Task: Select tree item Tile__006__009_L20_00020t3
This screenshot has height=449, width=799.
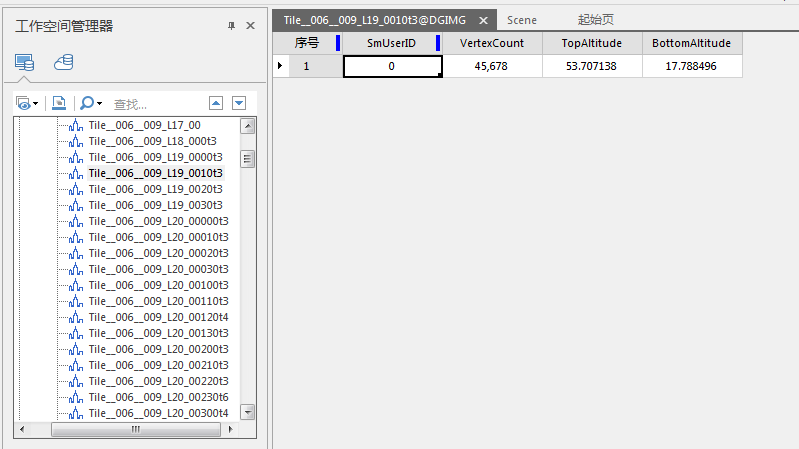Action: (x=158, y=253)
